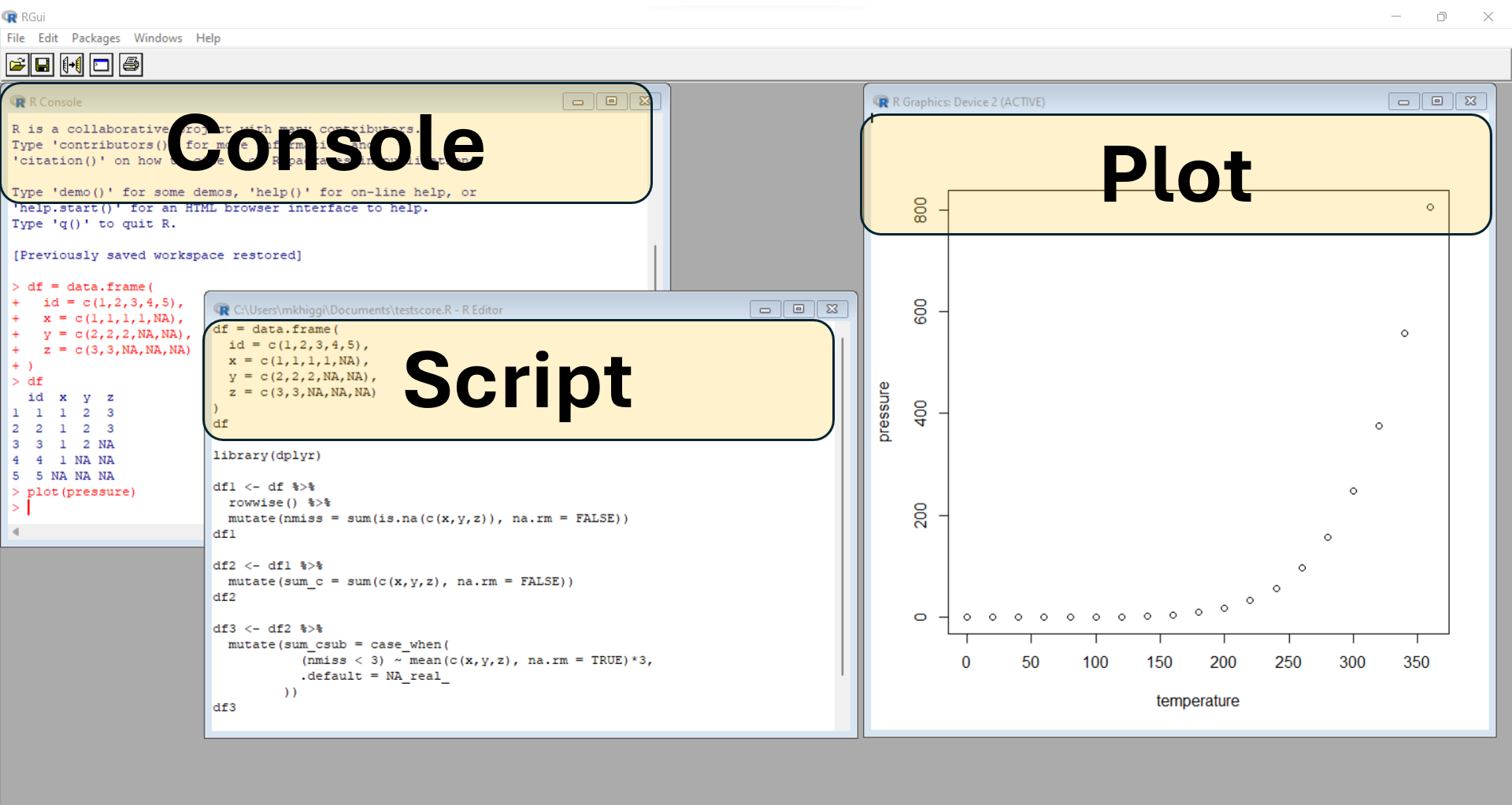Screen dimensions: 1512x805
Task: Close the R Graphics Device 2 window
Action: point(1470,102)
